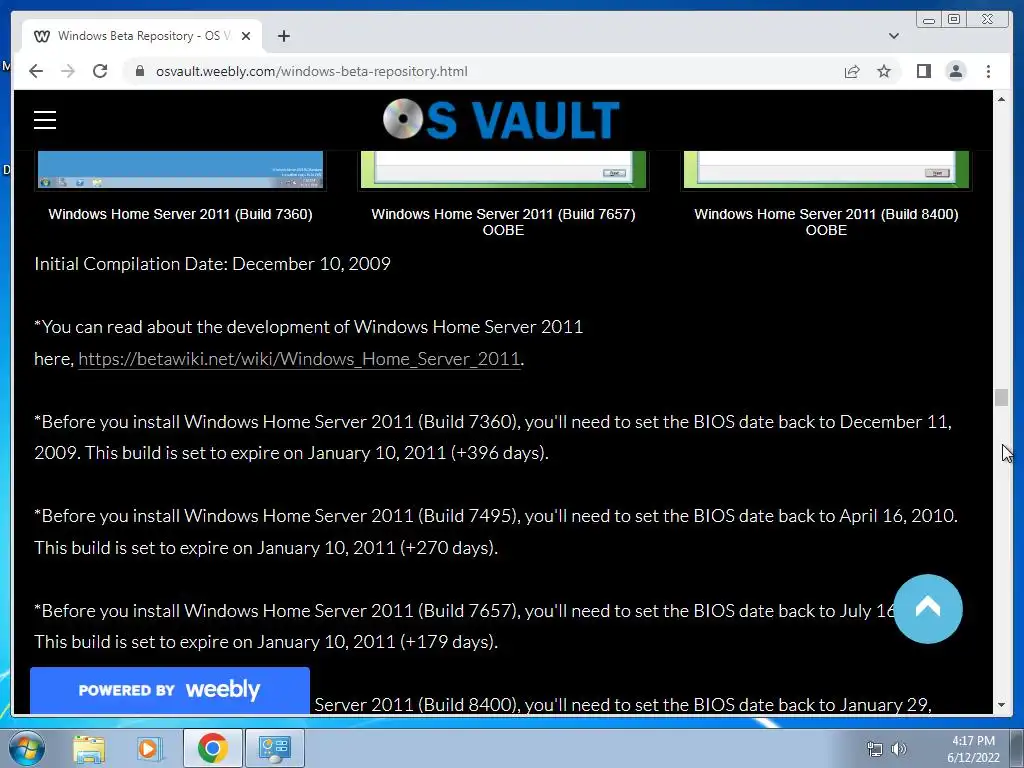Go back to the previous page
This screenshot has width=1024, height=768.
point(36,71)
